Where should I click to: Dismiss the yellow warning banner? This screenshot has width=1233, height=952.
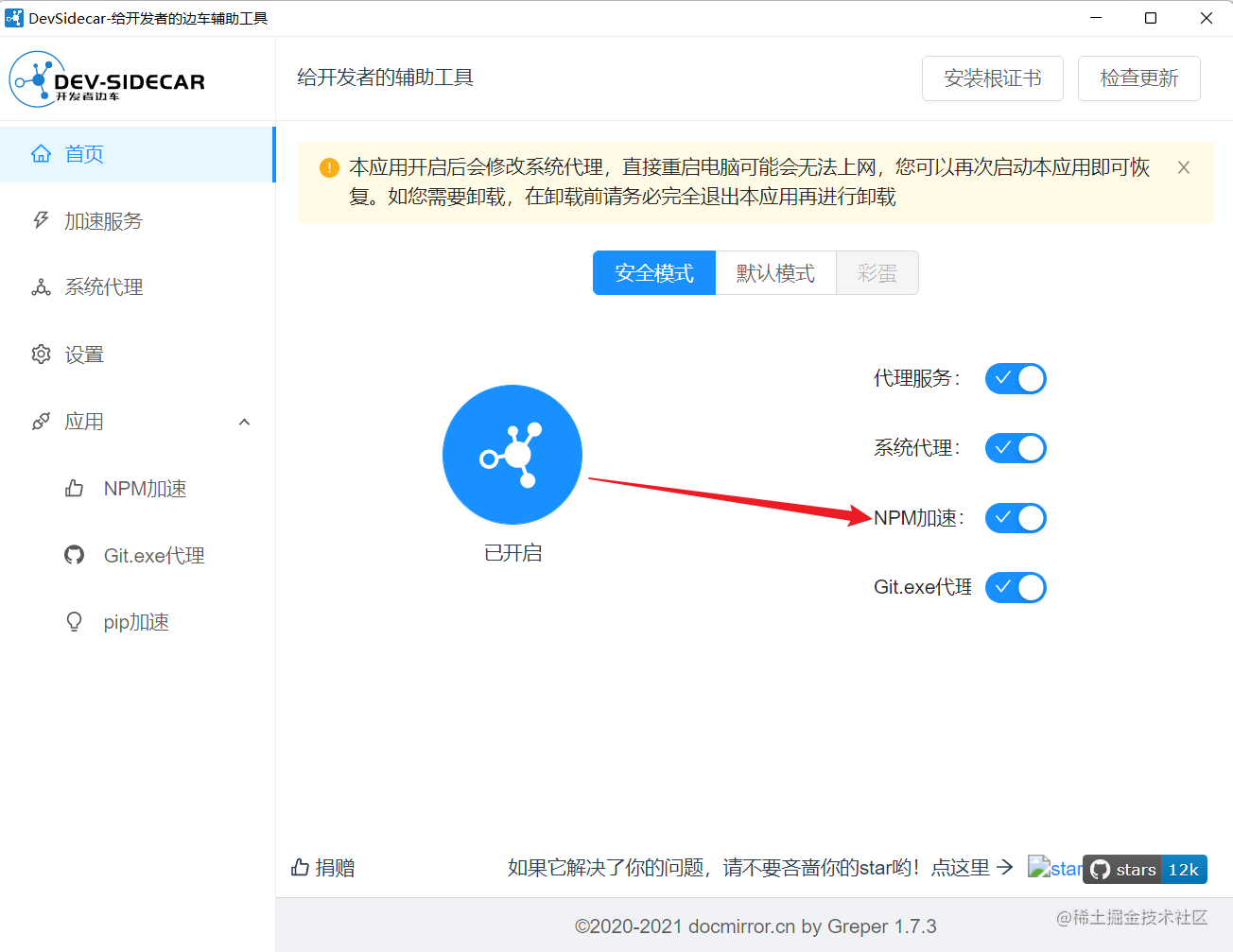click(x=1184, y=167)
